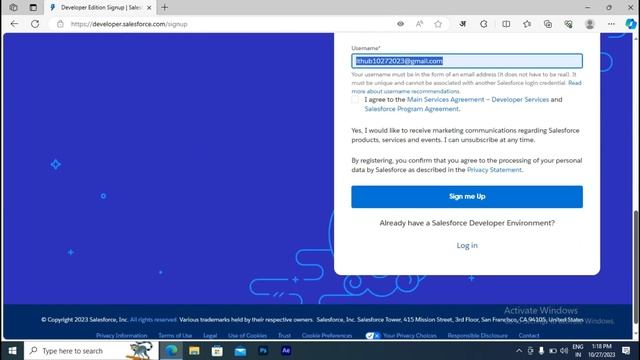Add this page to favorites star

click(x=438, y=24)
